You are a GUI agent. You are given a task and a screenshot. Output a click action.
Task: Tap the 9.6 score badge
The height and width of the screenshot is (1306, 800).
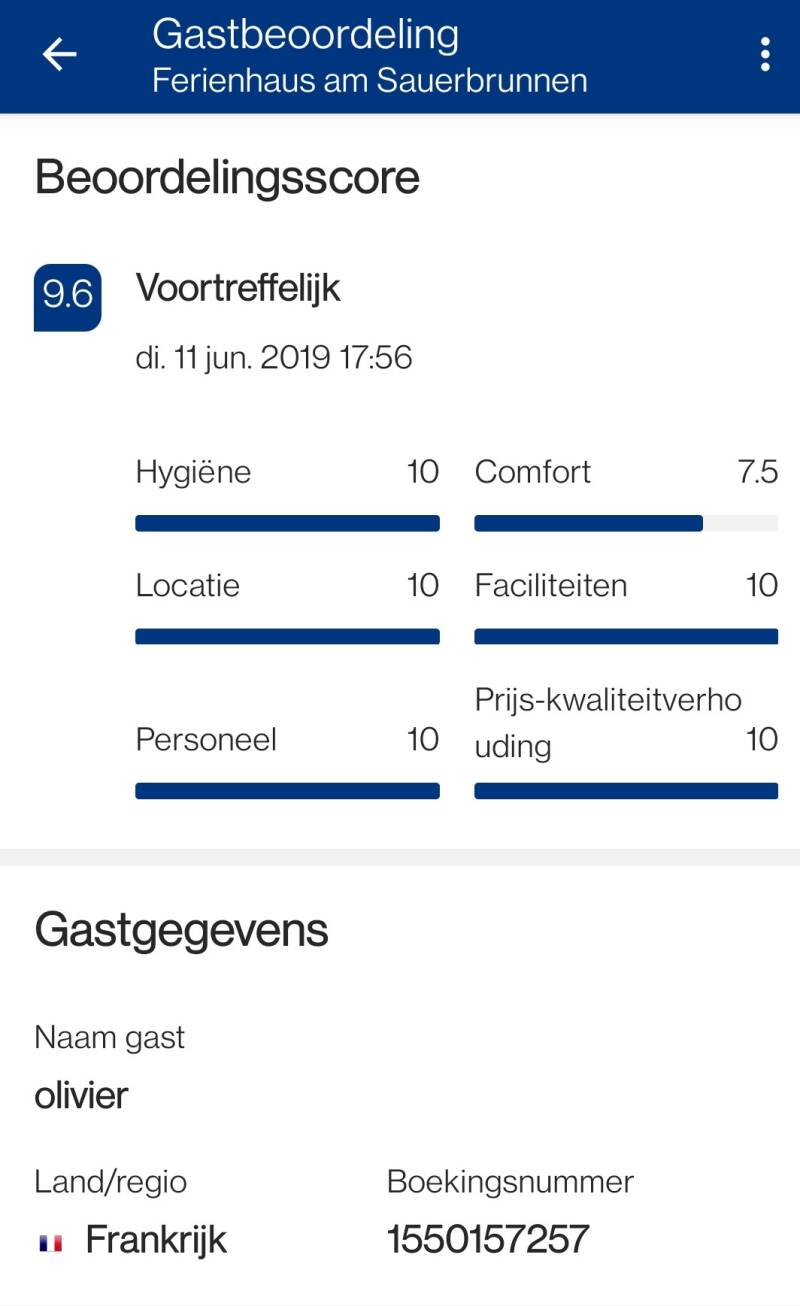67,296
